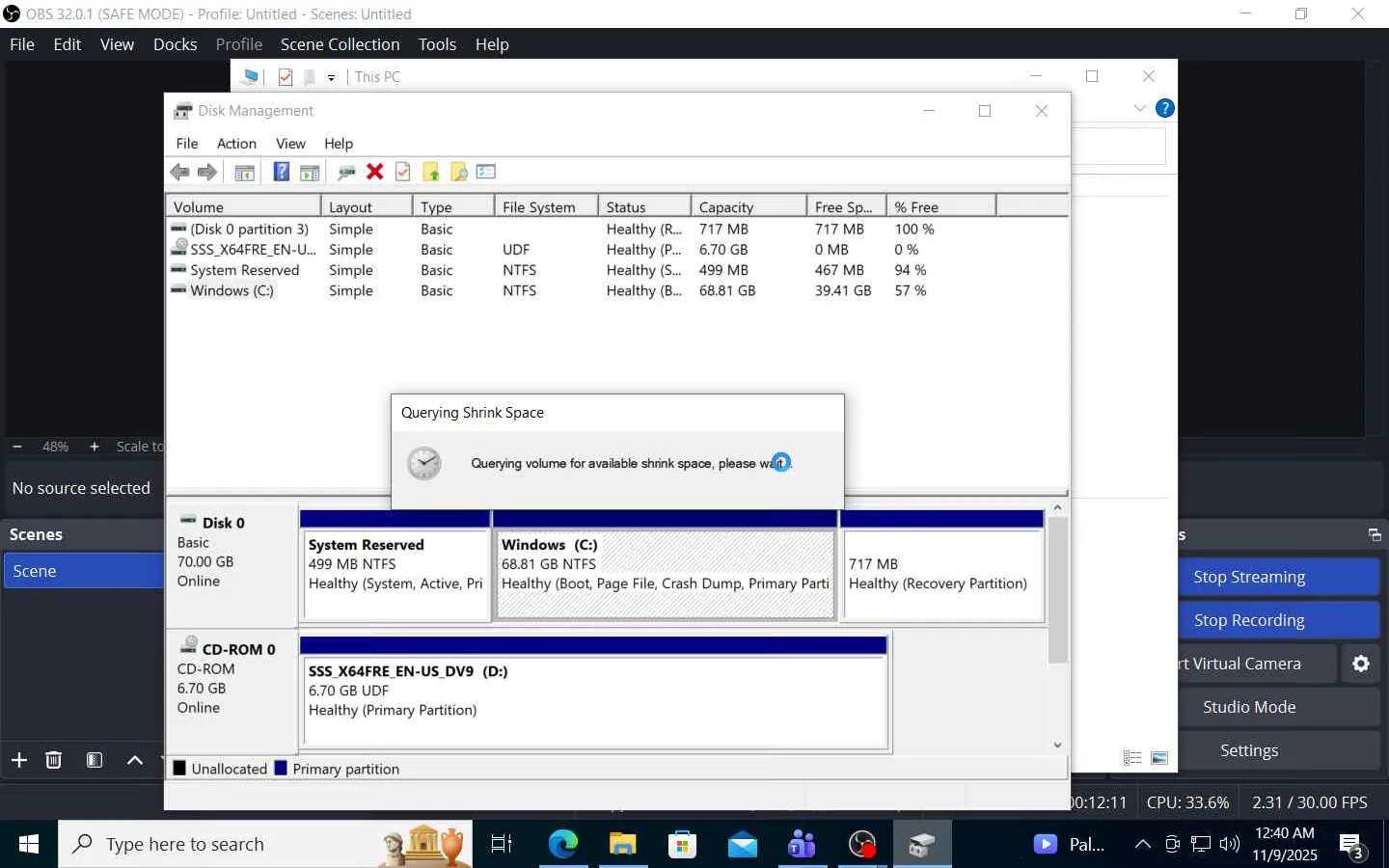Click the Properties checkmark icon in Disk Management toolbar
This screenshot has width=1389, height=868.
pyautogui.click(x=403, y=172)
